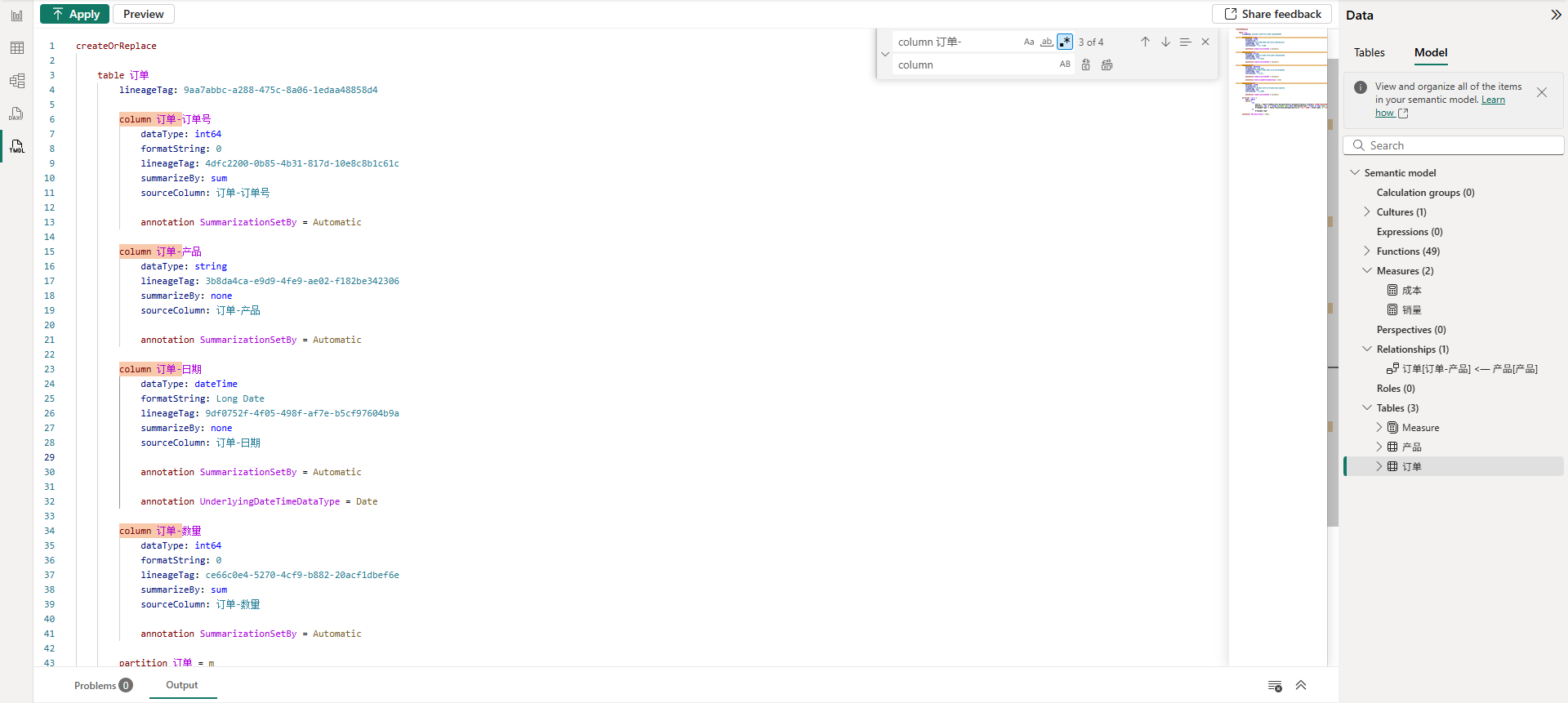Jump to previous search match

tap(1145, 42)
